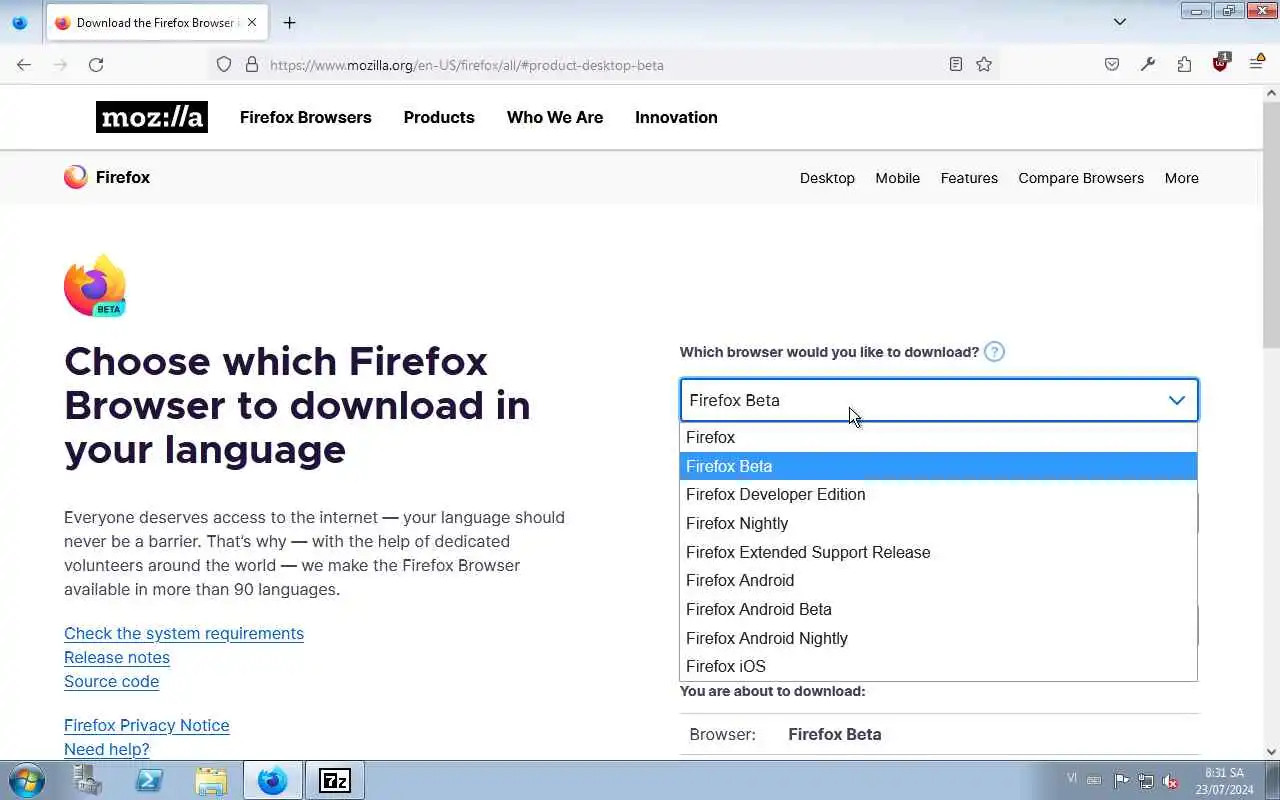Choose Firefox Android option
This screenshot has height=800, width=1280.
(x=938, y=580)
